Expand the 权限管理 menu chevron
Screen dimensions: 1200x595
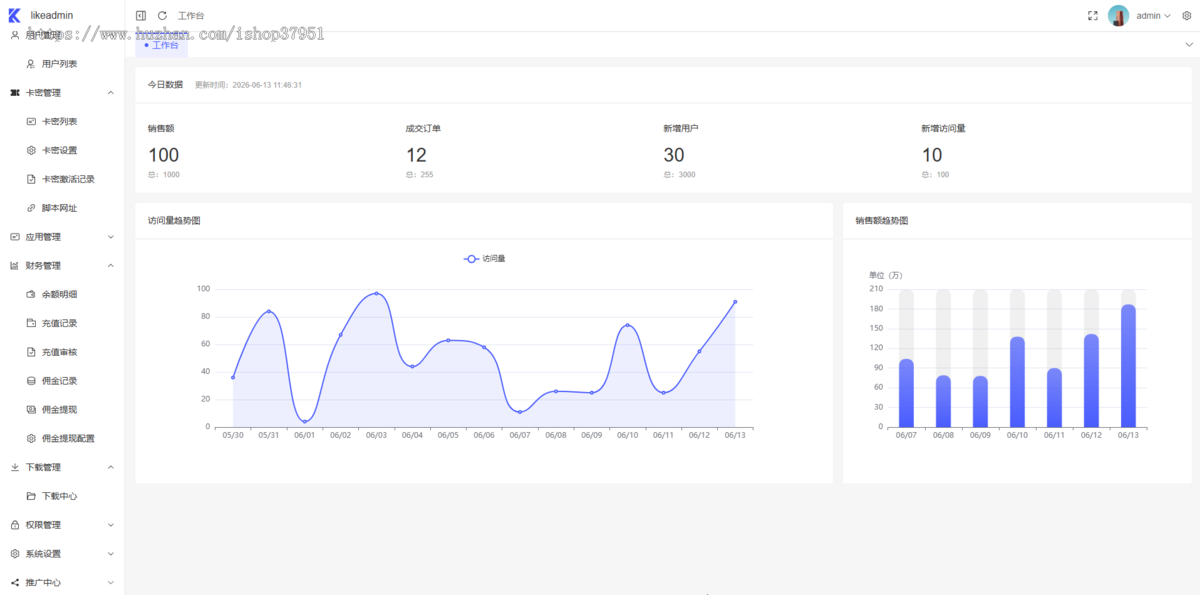tap(110, 525)
